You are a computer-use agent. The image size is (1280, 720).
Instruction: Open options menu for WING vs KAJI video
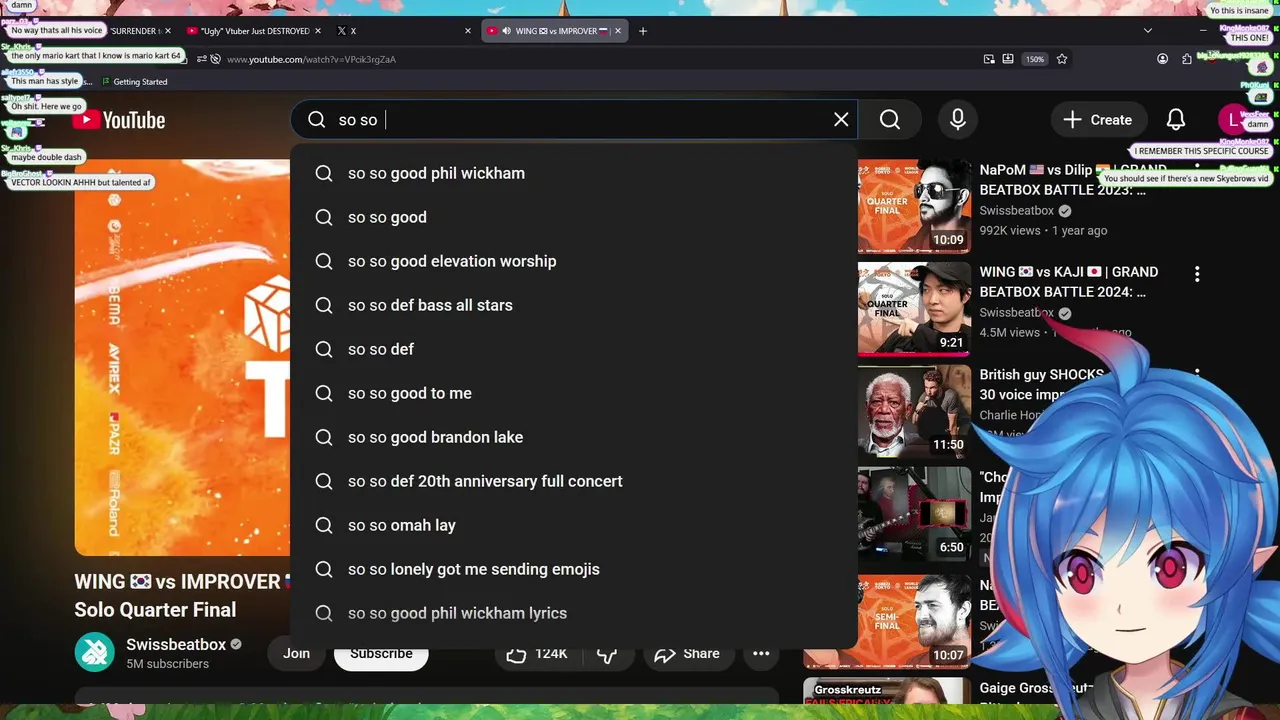(1197, 273)
